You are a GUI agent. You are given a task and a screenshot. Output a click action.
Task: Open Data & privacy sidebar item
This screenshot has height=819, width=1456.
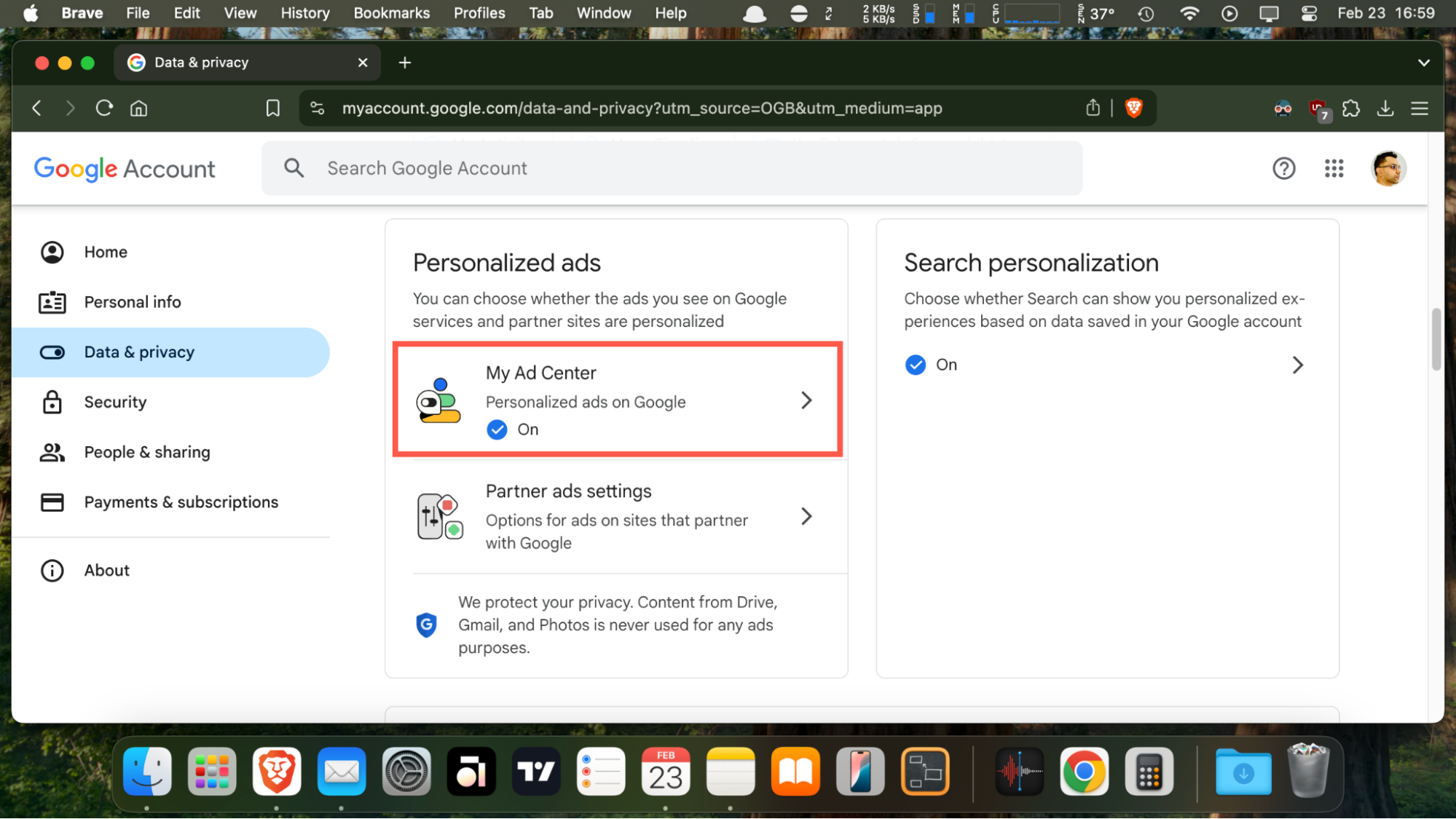point(170,352)
